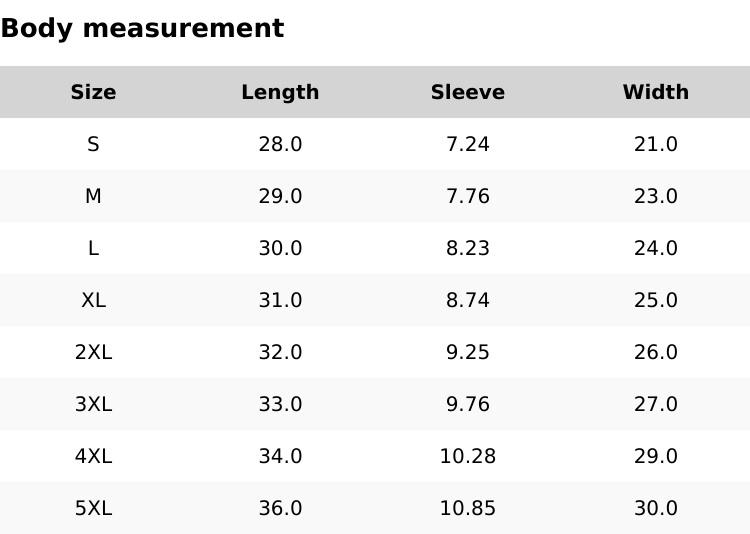
Task: Click the 8.74 sleeve cell
Action: click(x=467, y=300)
